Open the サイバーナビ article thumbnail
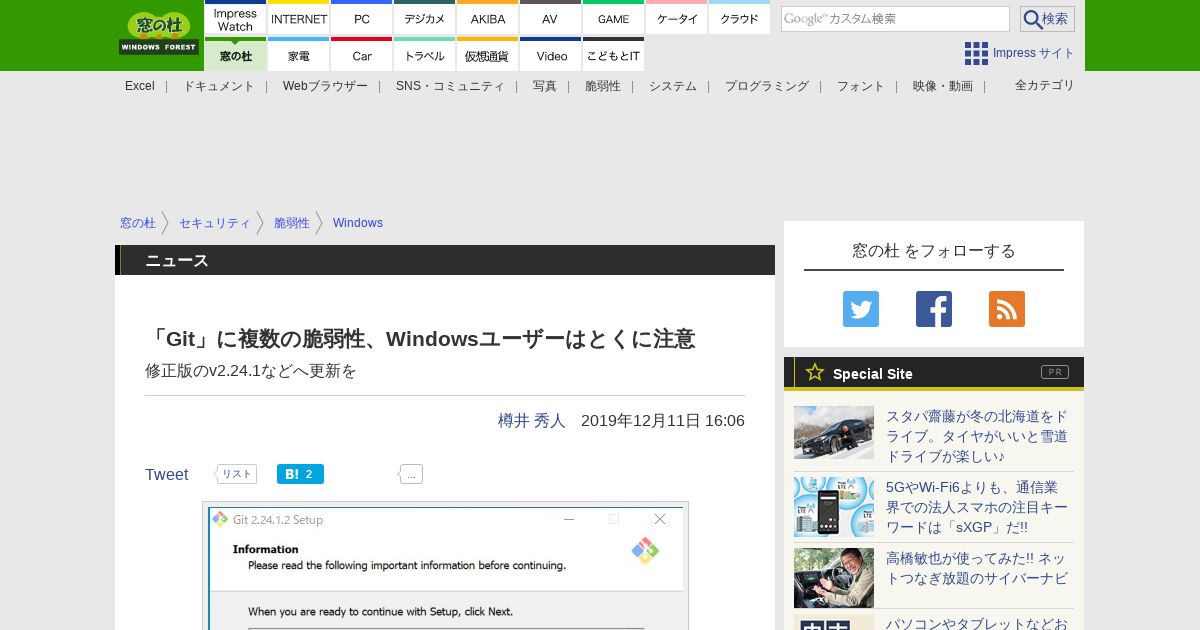The image size is (1200, 630). click(x=834, y=578)
